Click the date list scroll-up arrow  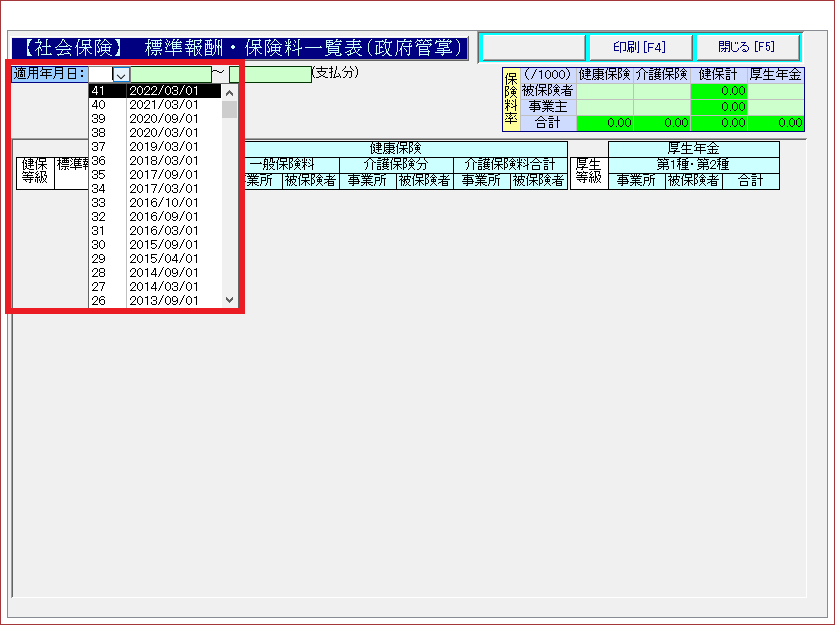229,91
